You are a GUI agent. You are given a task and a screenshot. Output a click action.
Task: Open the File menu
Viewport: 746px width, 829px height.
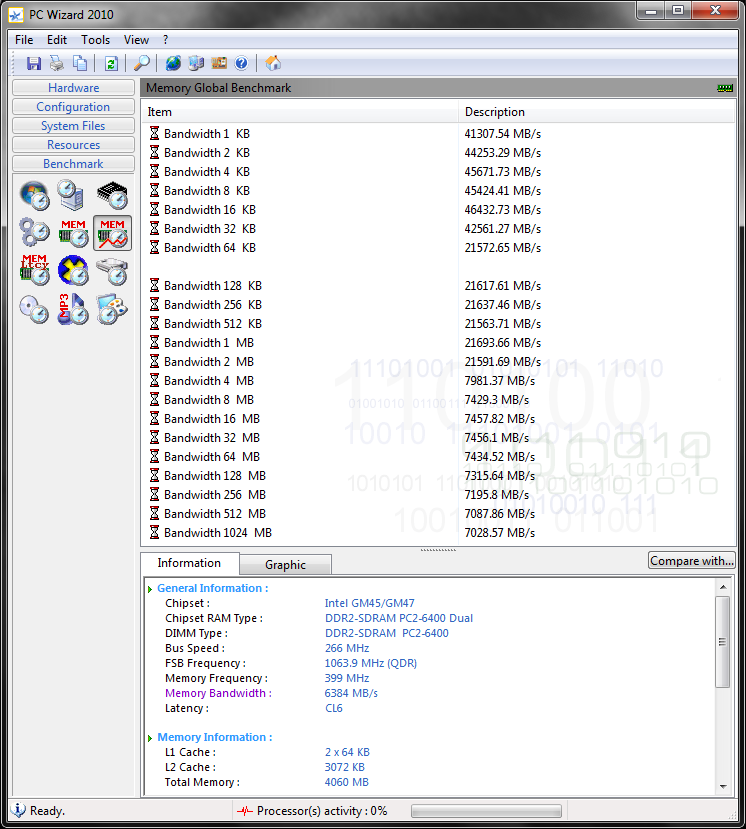(24, 40)
